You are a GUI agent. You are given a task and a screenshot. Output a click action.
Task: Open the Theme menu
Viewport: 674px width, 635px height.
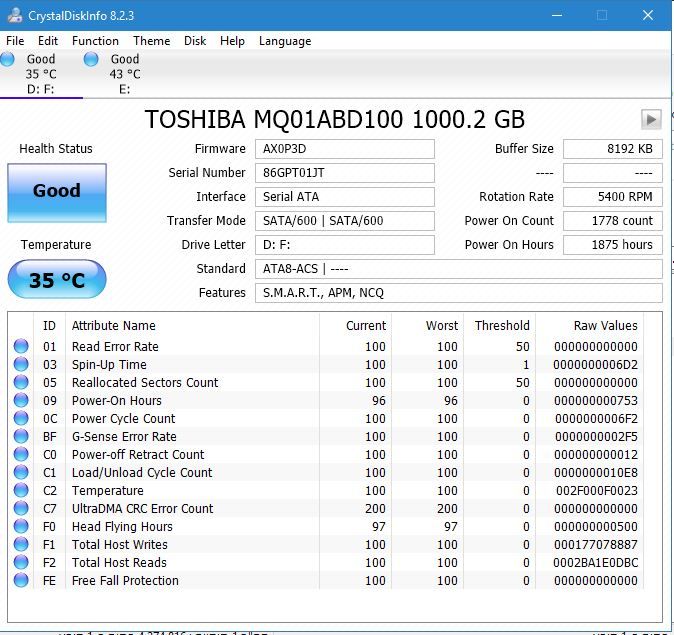[151, 41]
